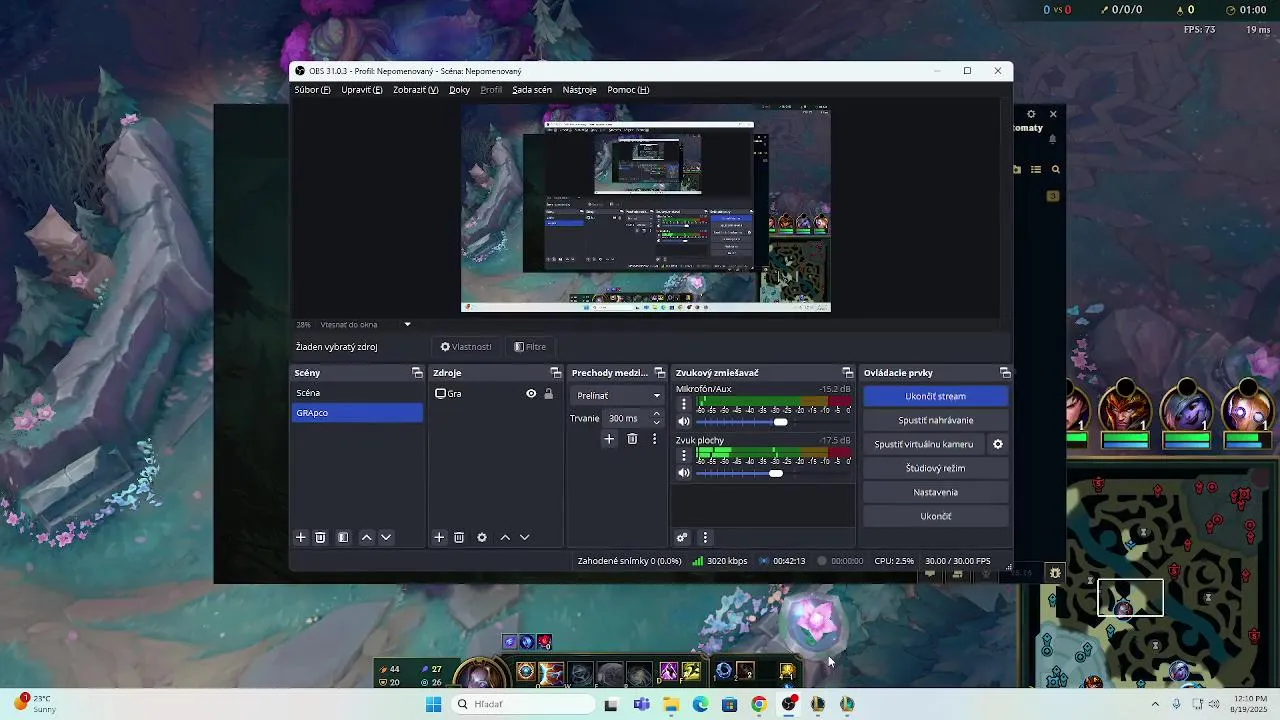Click Windows Start button on taskbar

click(433, 704)
